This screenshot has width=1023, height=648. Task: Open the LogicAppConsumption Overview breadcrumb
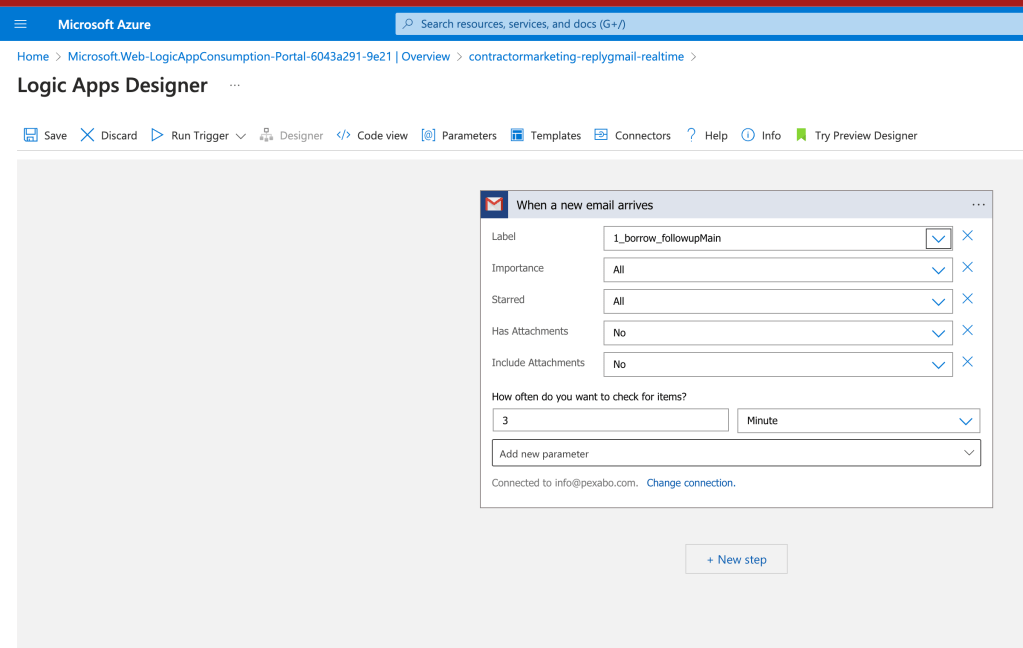click(259, 57)
